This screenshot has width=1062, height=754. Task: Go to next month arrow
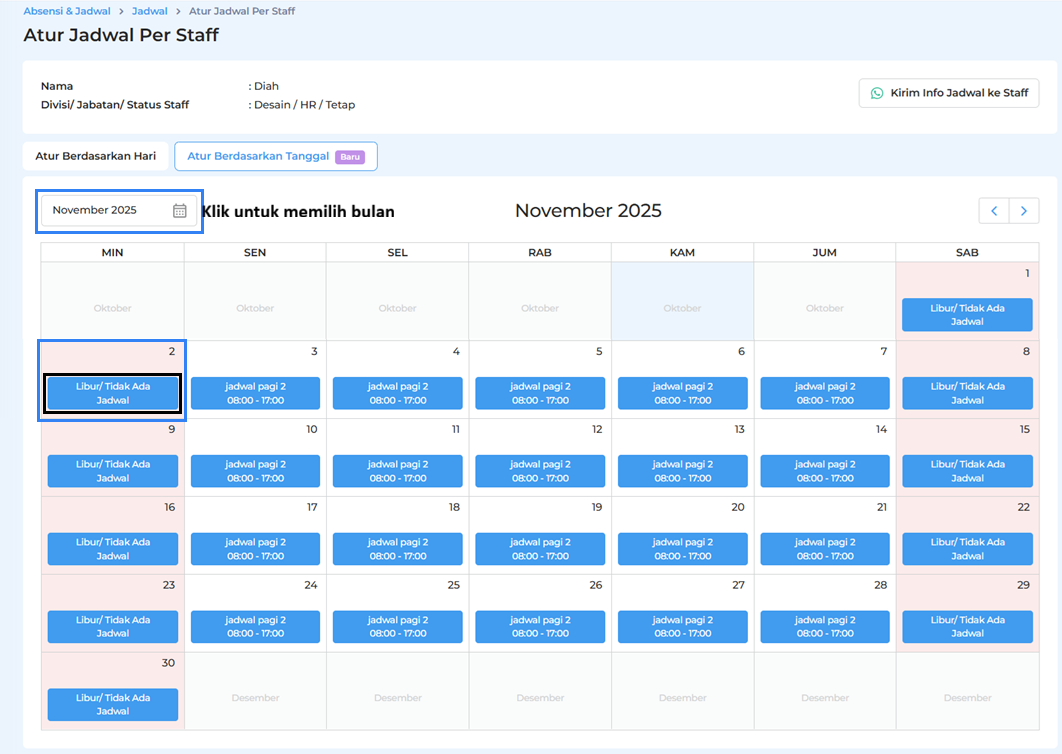(1024, 211)
